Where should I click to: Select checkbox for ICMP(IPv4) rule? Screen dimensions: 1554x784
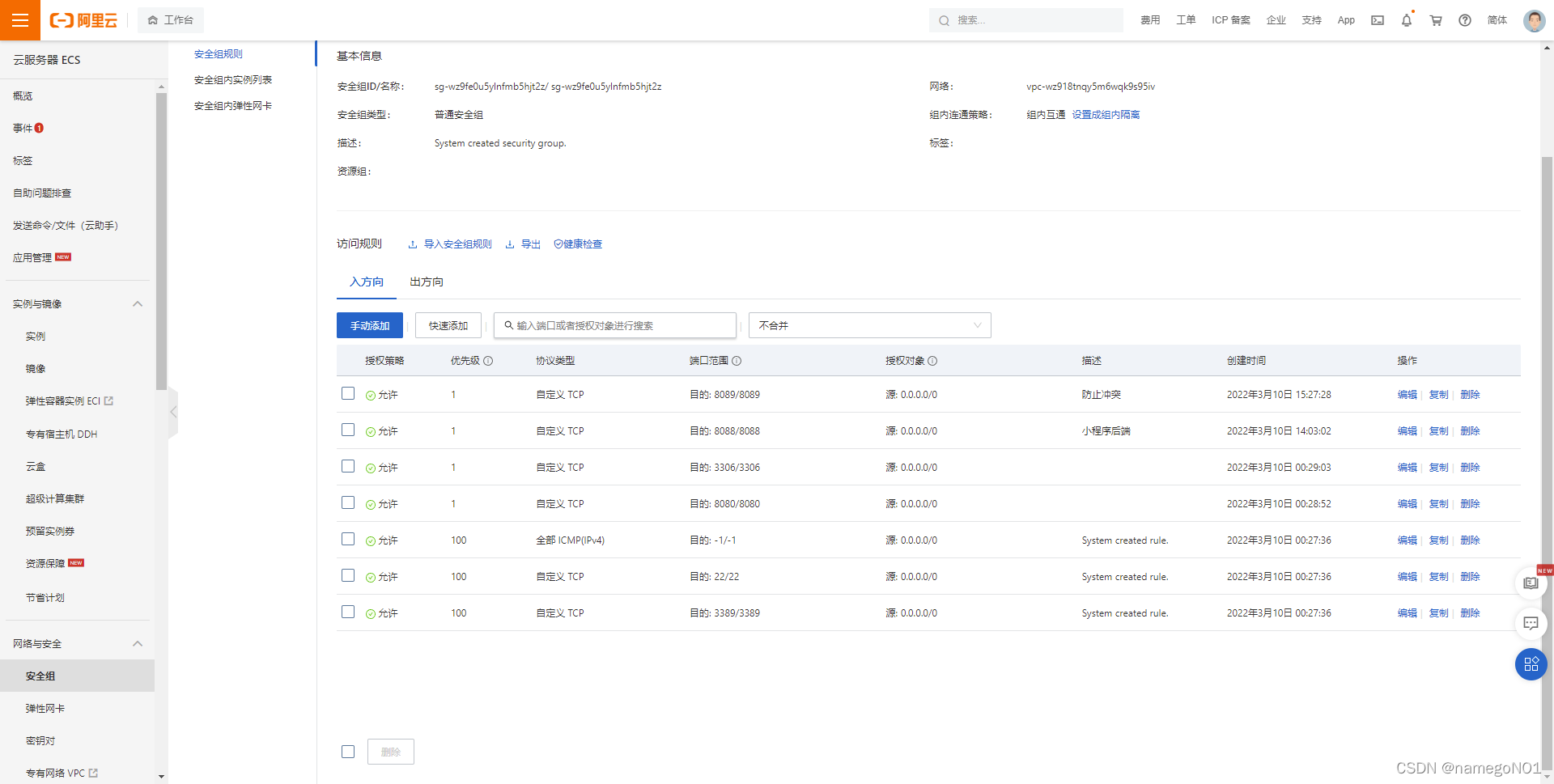[x=348, y=539]
